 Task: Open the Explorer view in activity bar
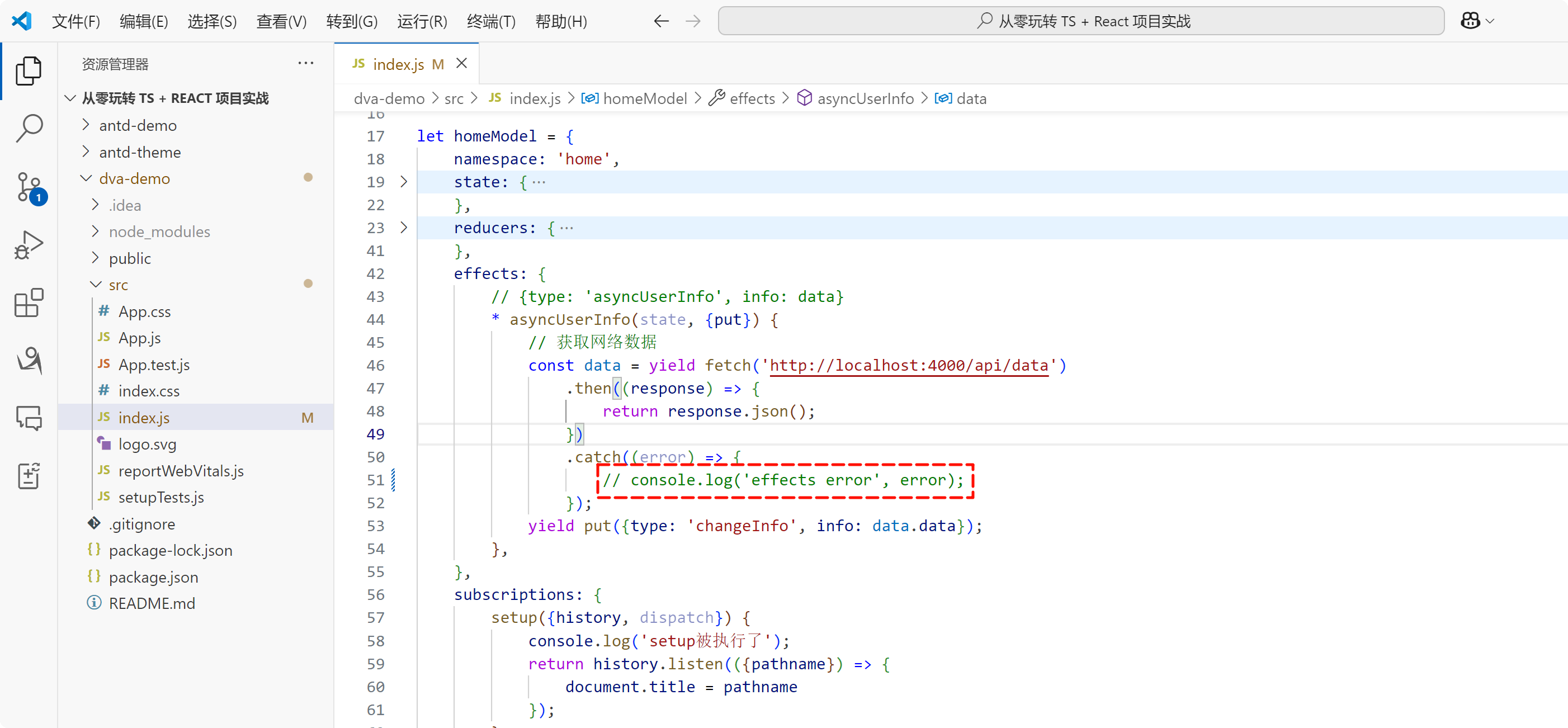click(x=29, y=70)
